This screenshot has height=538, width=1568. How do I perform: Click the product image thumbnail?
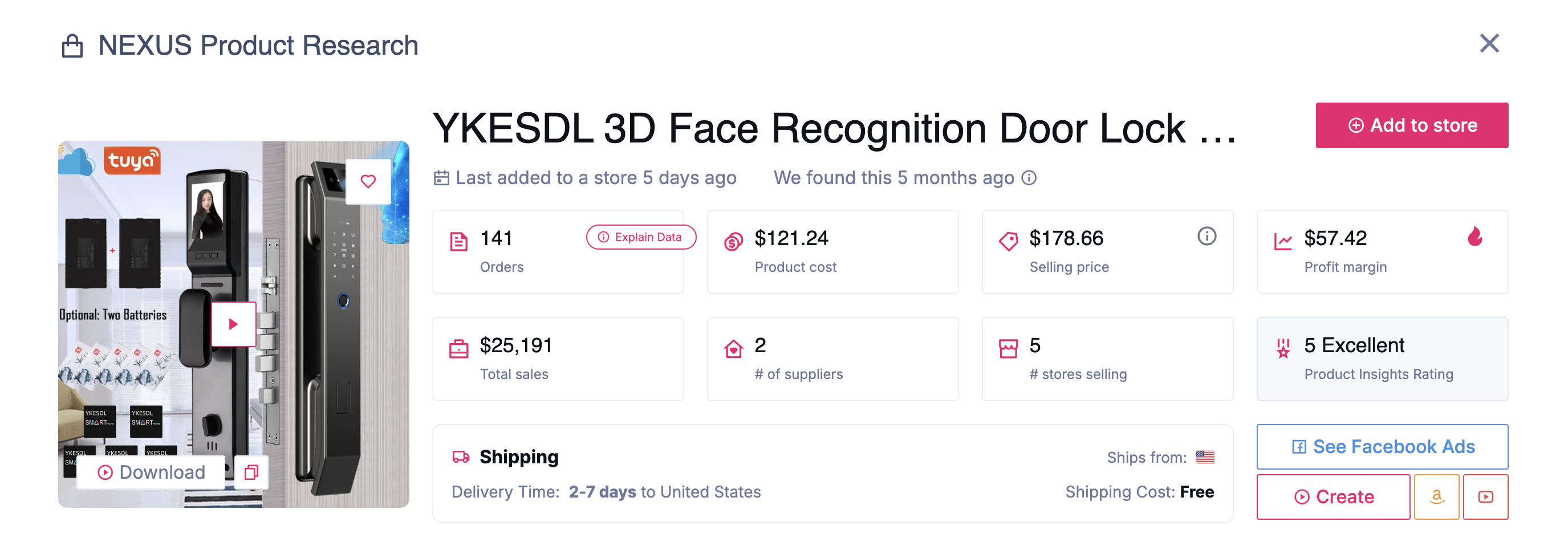[x=234, y=324]
